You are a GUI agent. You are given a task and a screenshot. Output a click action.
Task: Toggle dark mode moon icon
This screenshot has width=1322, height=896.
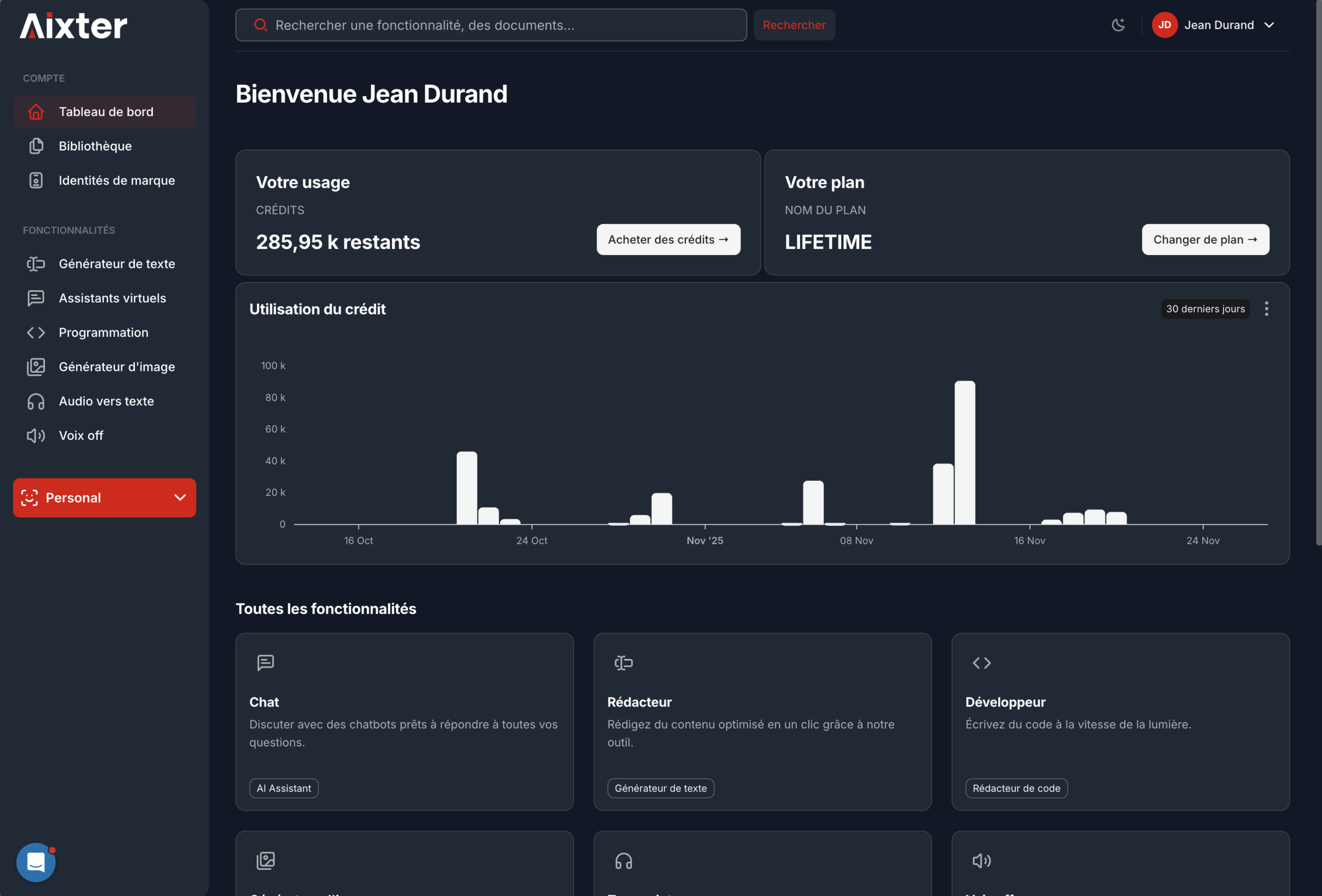coord(1118,25)
